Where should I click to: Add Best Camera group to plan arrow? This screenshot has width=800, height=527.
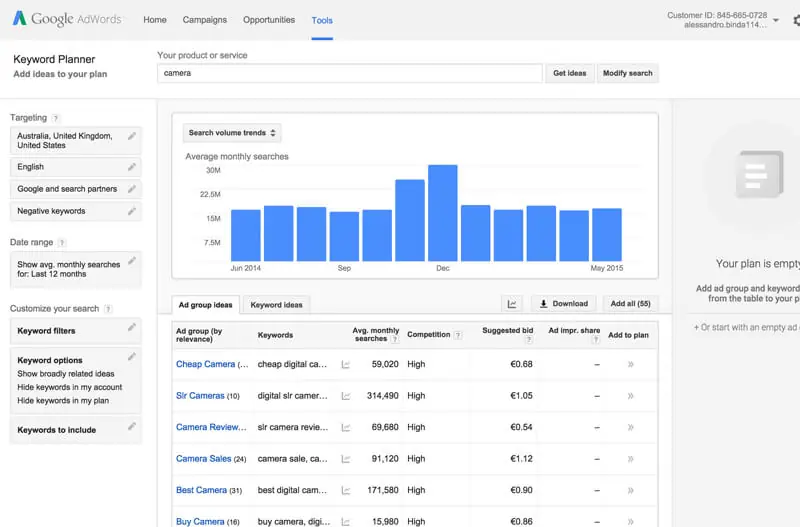coord(631,490)
